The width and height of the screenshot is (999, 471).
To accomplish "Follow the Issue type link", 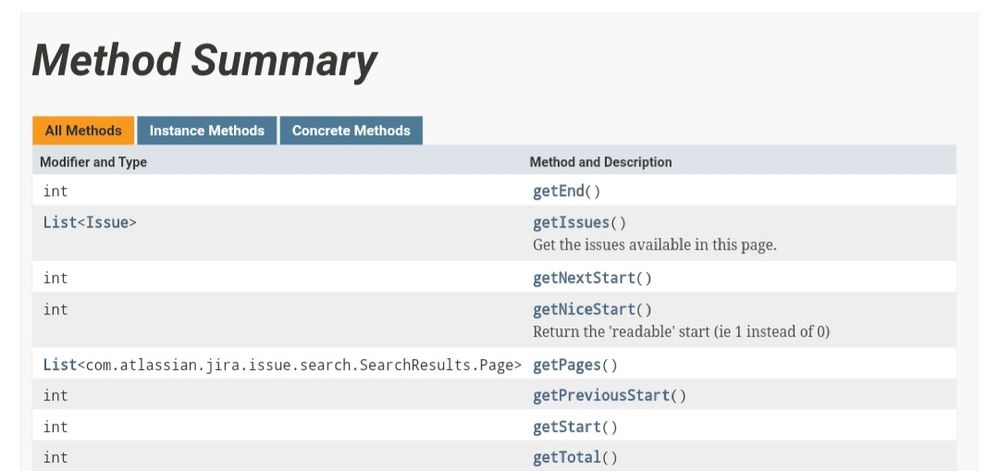I will coord(107,222).
